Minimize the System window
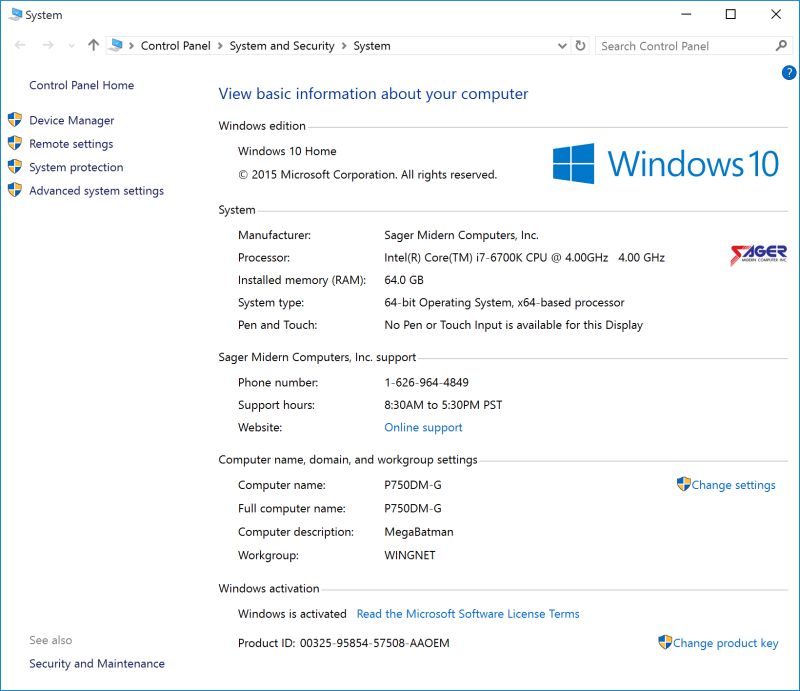Viewport: 800px width, 691px height. tap(686, 14)
